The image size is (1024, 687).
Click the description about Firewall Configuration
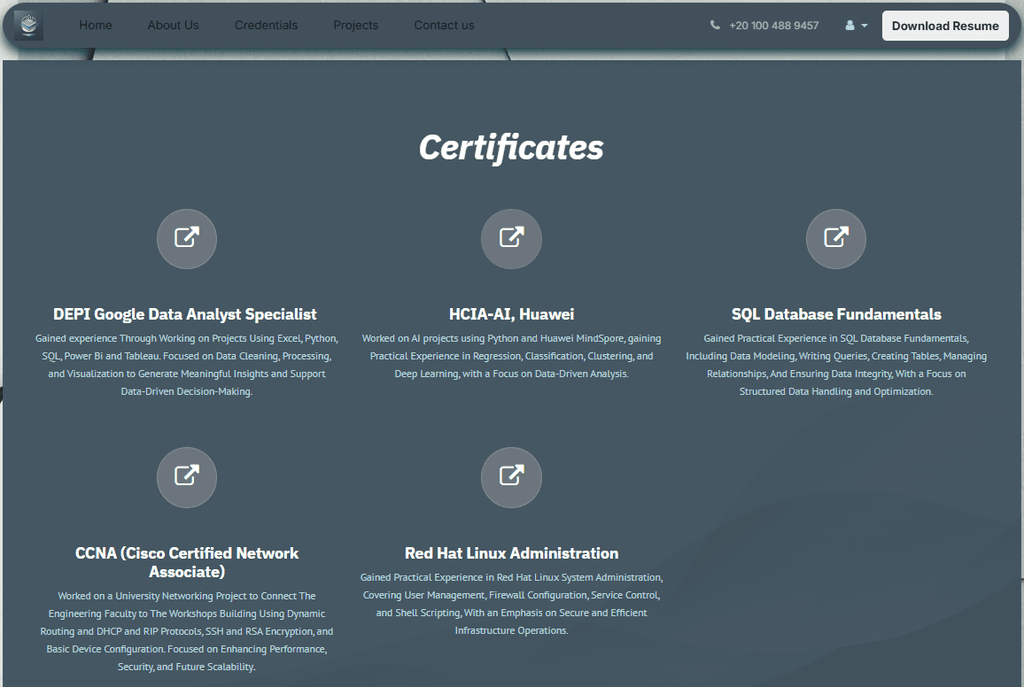coord(511,603)
